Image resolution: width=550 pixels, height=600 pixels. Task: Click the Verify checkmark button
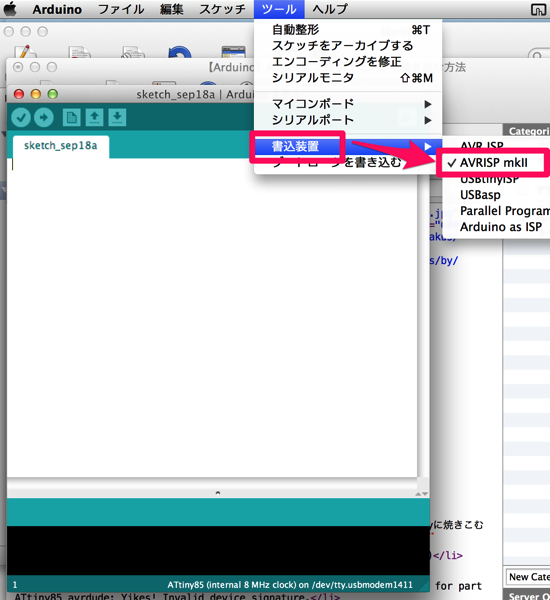21,117
